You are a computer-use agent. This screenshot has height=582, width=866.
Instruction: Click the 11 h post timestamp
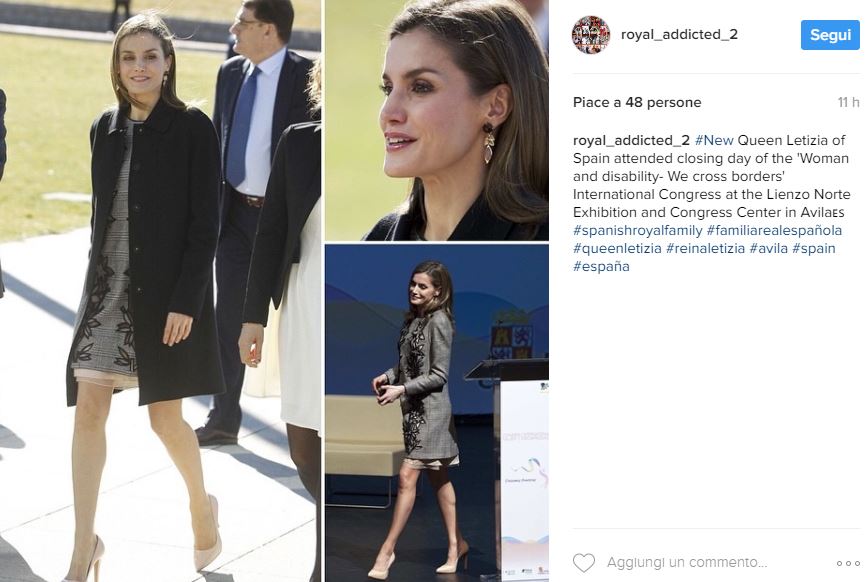click(x=848, y=102)
